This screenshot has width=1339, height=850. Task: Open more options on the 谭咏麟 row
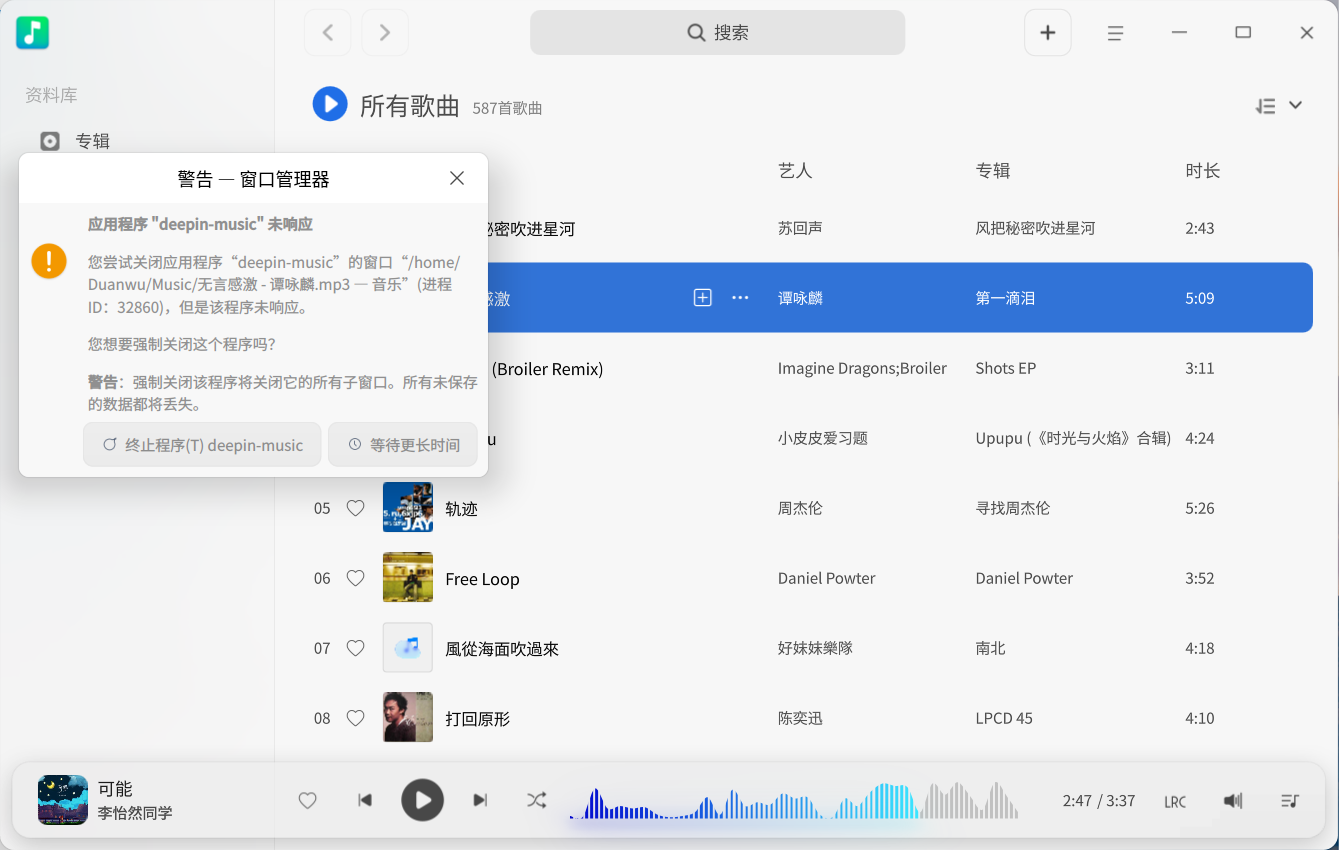[x=740, y=297]
